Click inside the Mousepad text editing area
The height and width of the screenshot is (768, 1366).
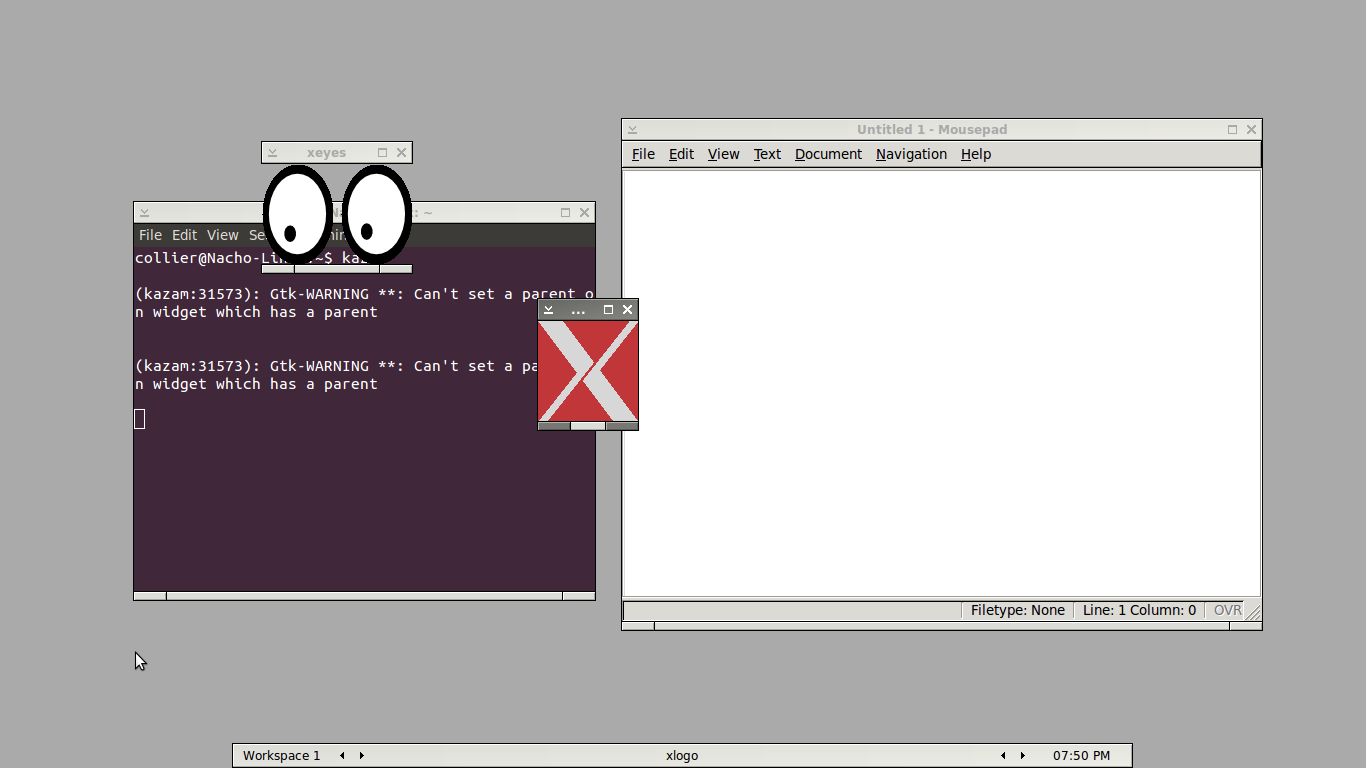pyautogui.click(x=940, y=380)
